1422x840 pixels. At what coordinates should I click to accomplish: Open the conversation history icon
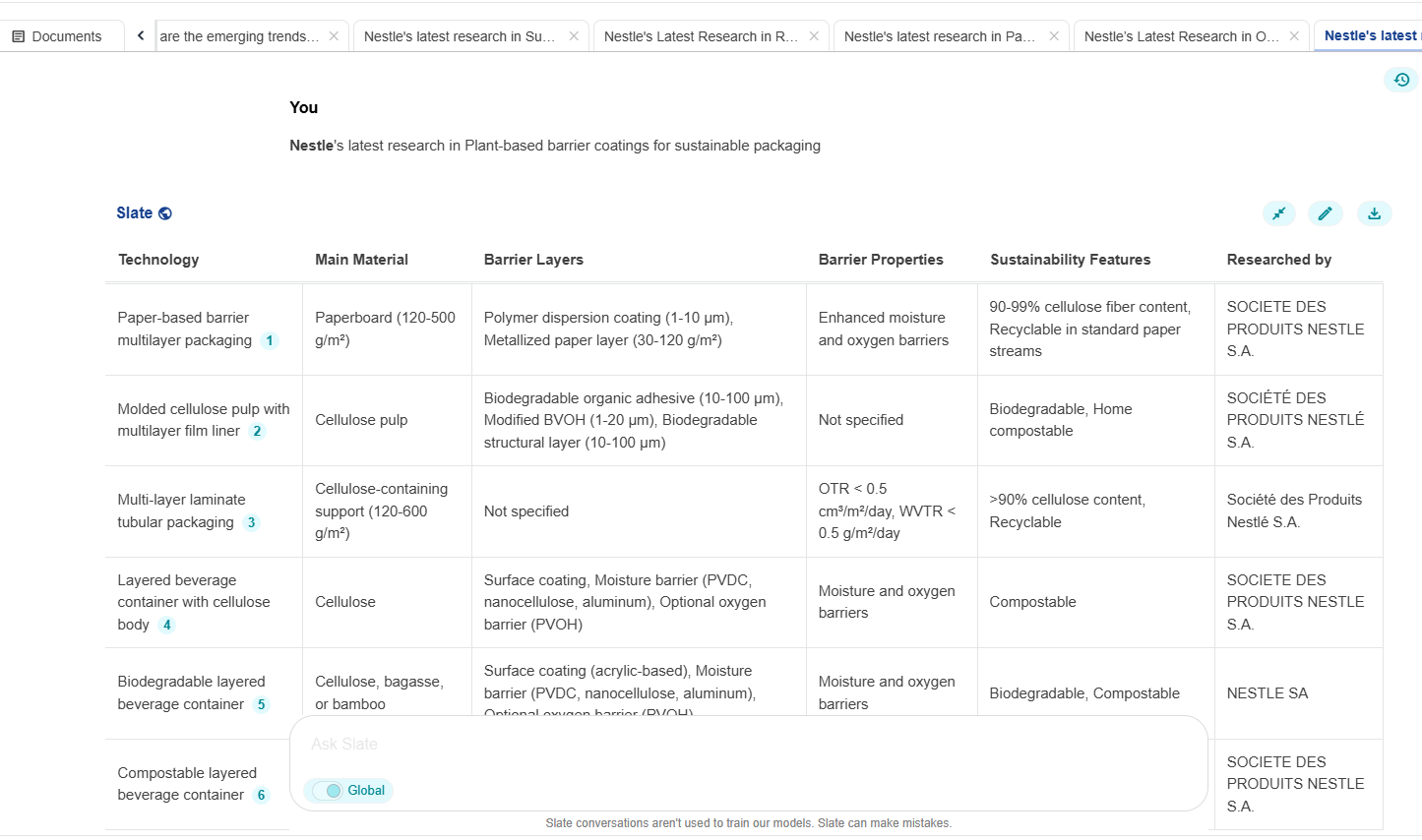[x=1401, y=80]
